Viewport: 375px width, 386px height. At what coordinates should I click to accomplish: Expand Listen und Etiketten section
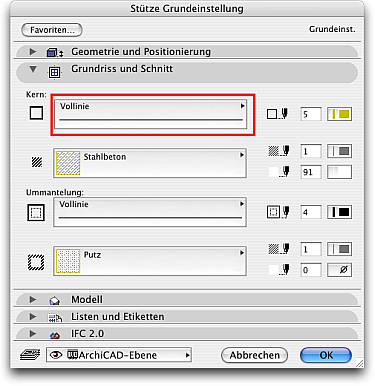33,316
